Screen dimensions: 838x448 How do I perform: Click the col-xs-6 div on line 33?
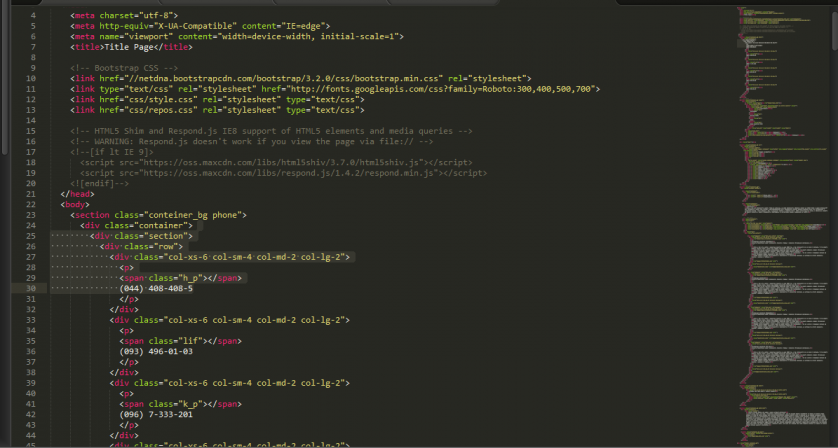229,320
